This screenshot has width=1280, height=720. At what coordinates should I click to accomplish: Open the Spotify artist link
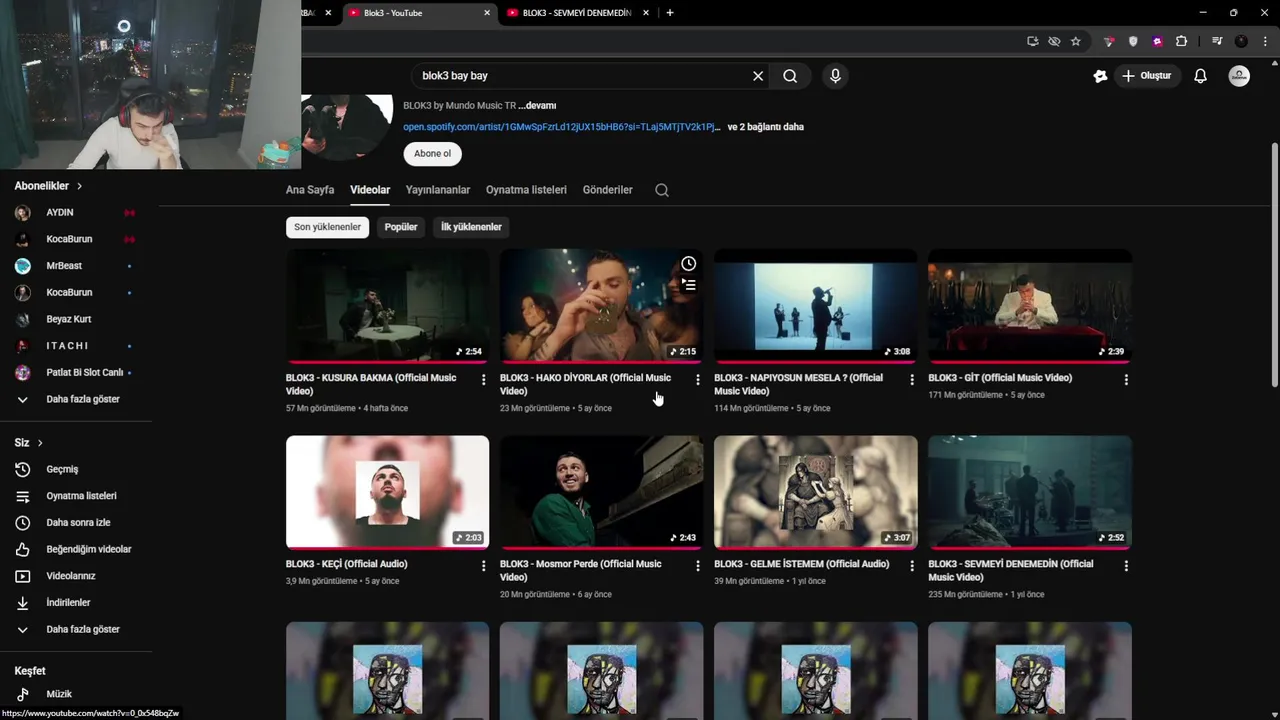[x=562, y=127]
